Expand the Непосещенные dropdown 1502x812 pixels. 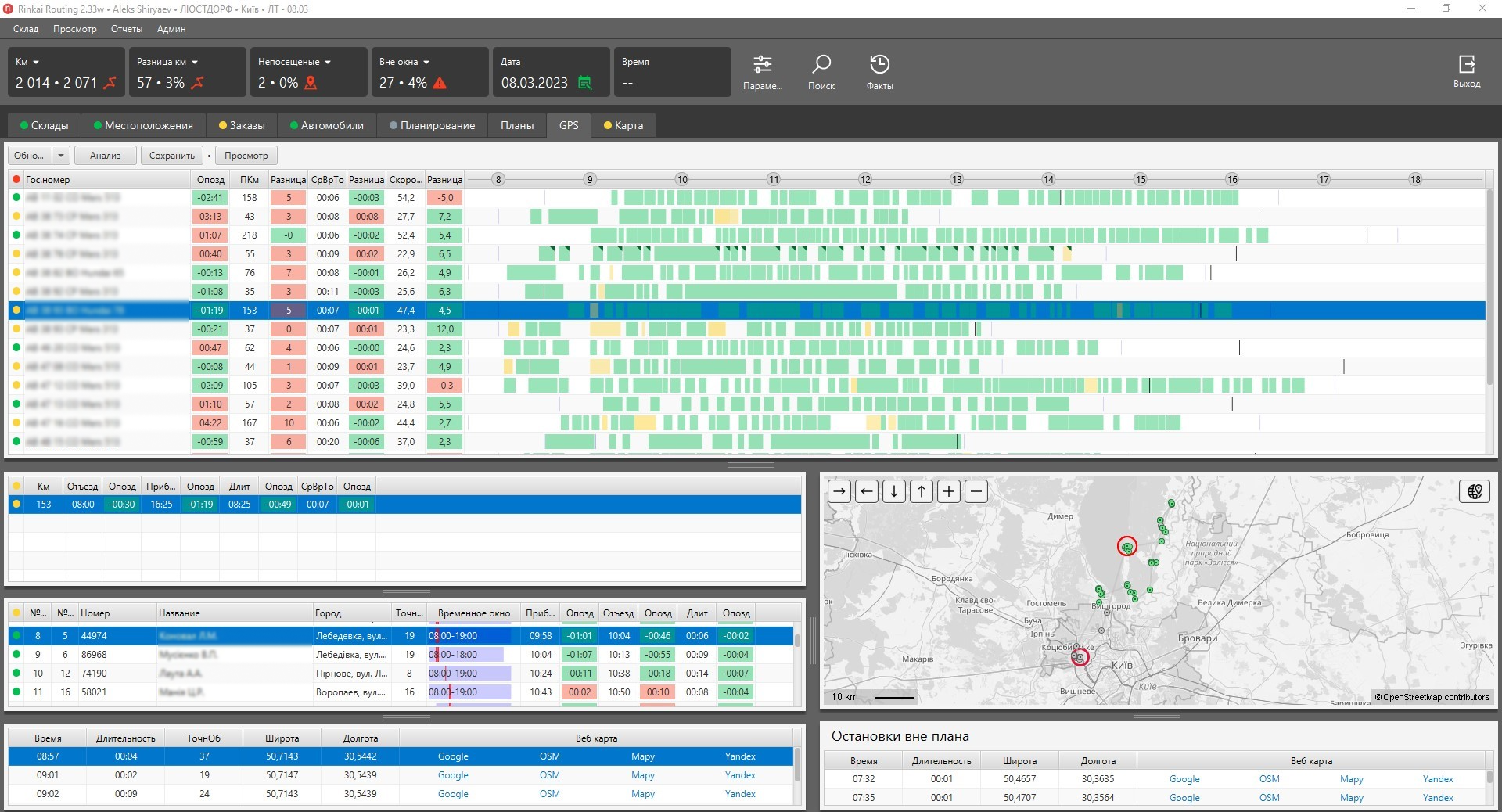(x=328, y=62)
